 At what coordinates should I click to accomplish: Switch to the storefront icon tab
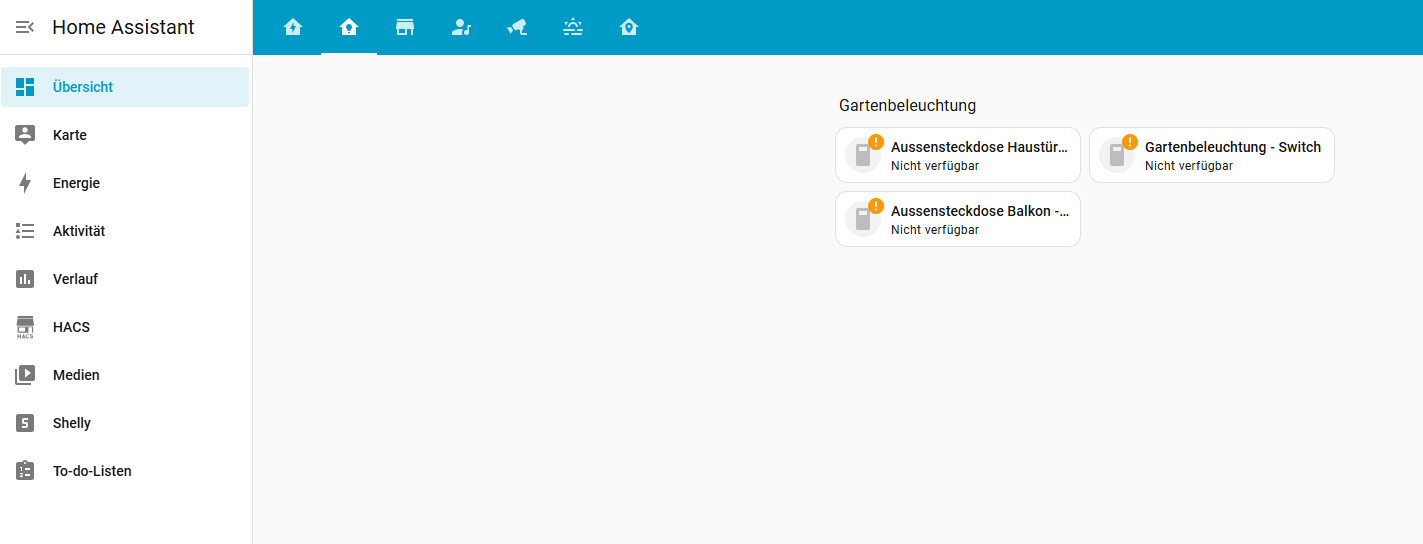click(405, 27)
